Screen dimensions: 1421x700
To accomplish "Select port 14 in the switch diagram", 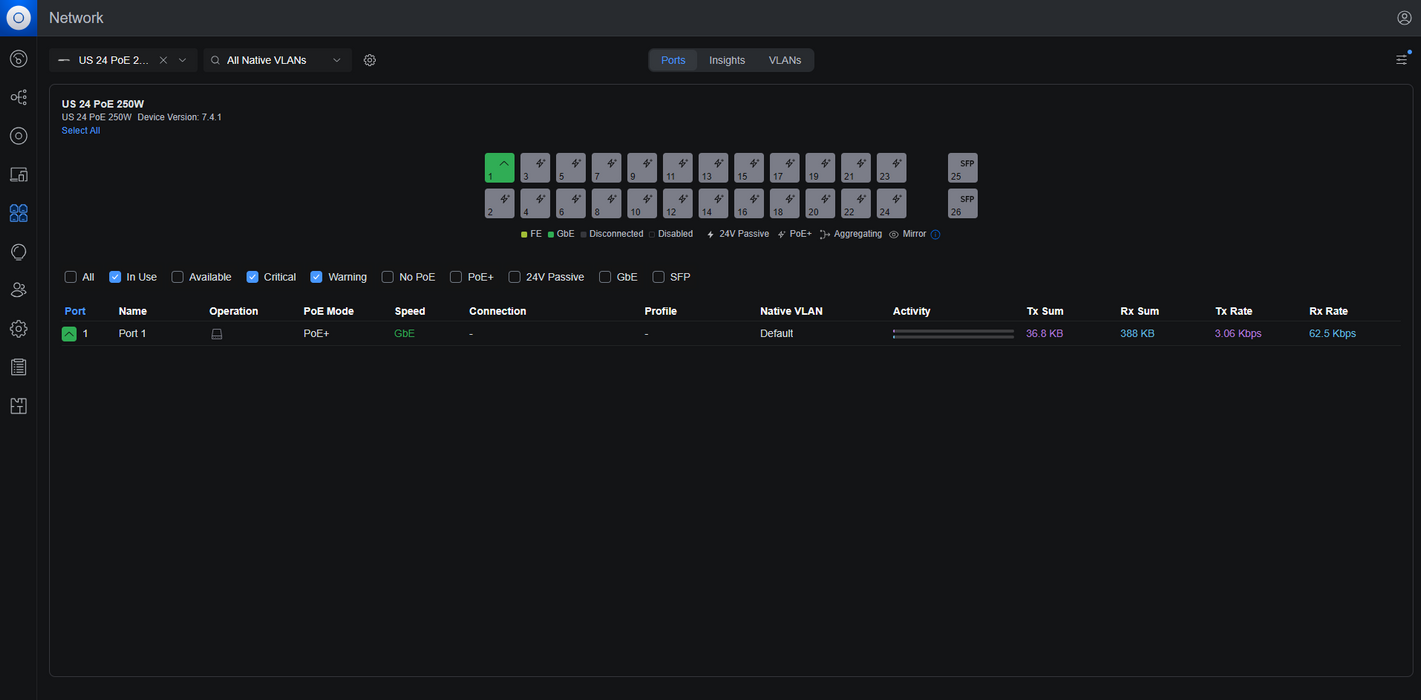I will (713, 204).
